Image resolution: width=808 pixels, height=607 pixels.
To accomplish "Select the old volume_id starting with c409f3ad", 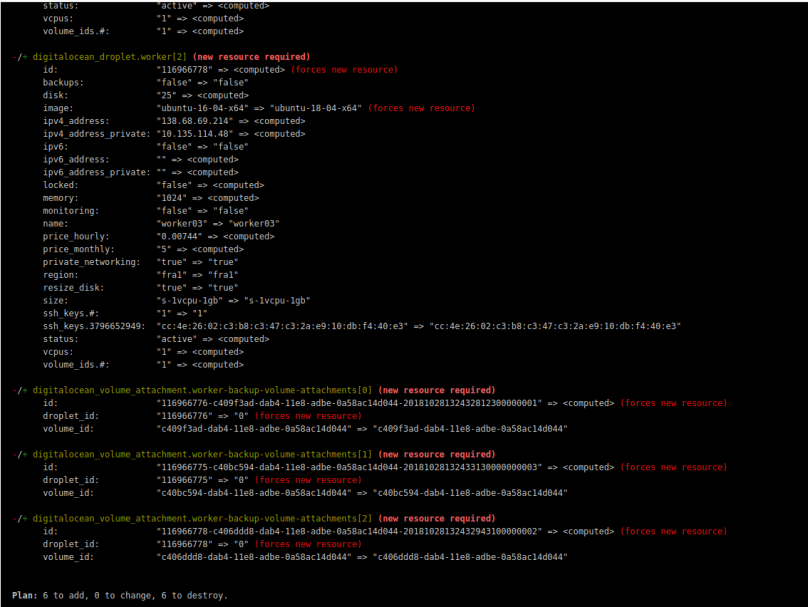I will click(254, 429).
